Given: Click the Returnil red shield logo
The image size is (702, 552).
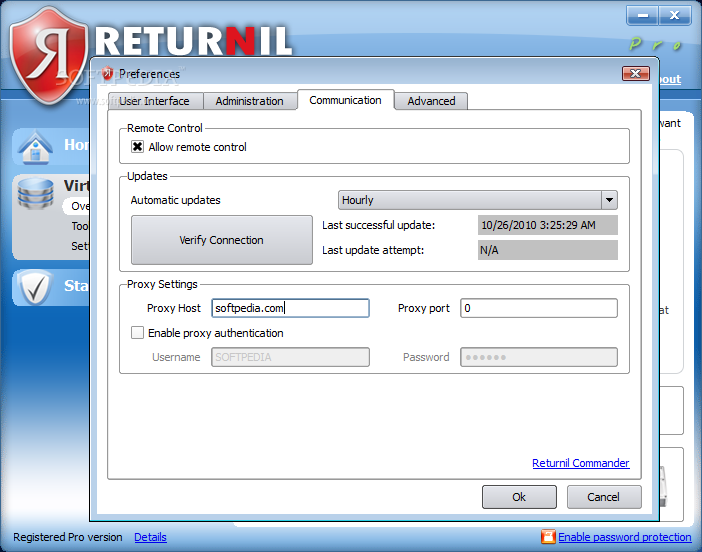Looking at the screenshot, I should [48, 55].
